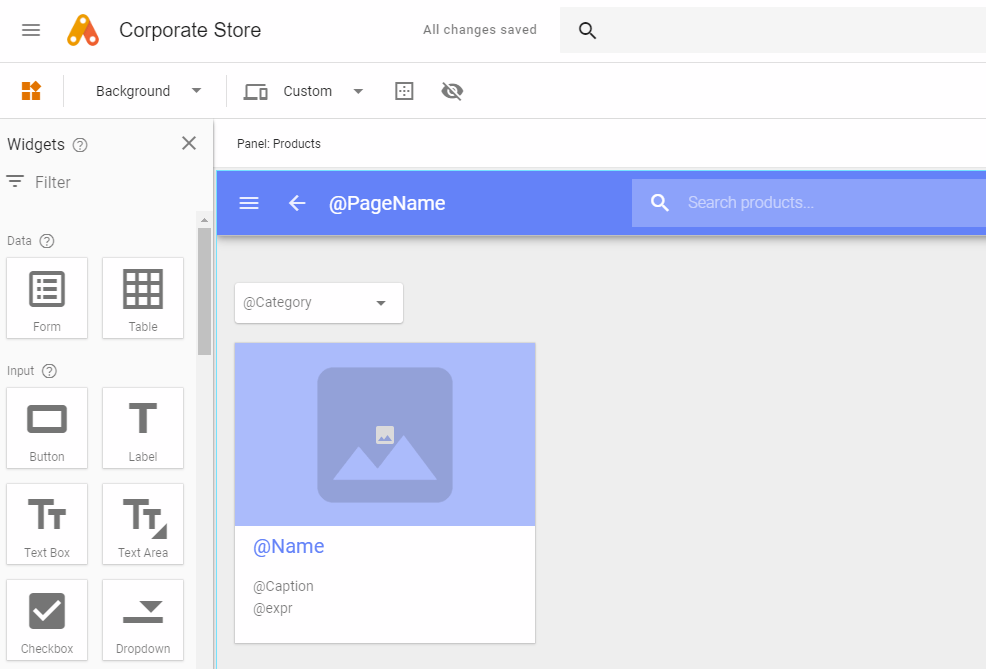This screenshot has height=669, width=986.
Task: Click the grid display toolbar icon
Action: click(x=404, y=91)
